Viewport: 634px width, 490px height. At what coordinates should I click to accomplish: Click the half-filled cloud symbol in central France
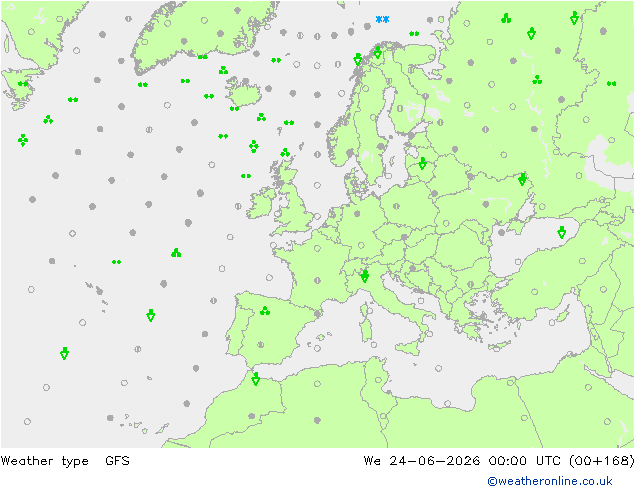(317, 280)
